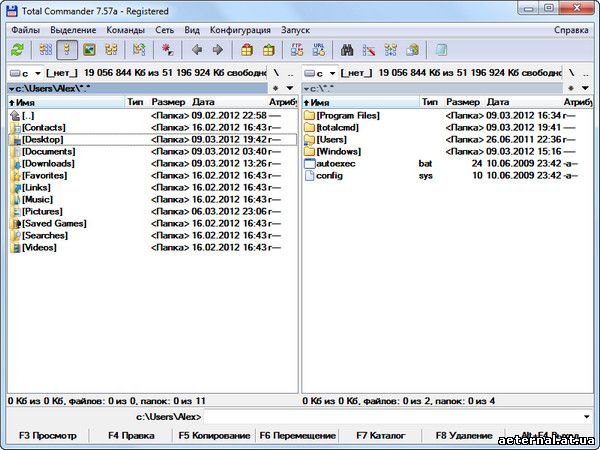Open the Сеть menu
The image size is (600, 450).
(x=165, y=30)
